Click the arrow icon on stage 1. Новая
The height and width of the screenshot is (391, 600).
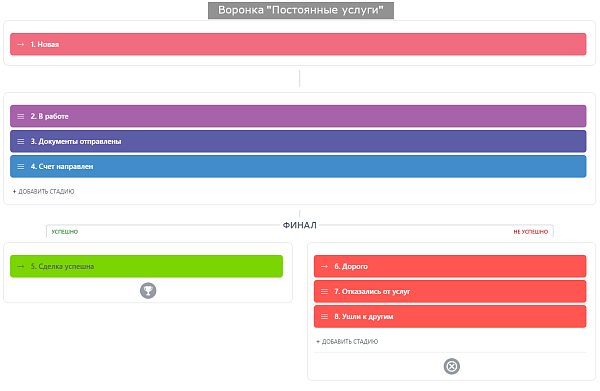tap(21, 44)
